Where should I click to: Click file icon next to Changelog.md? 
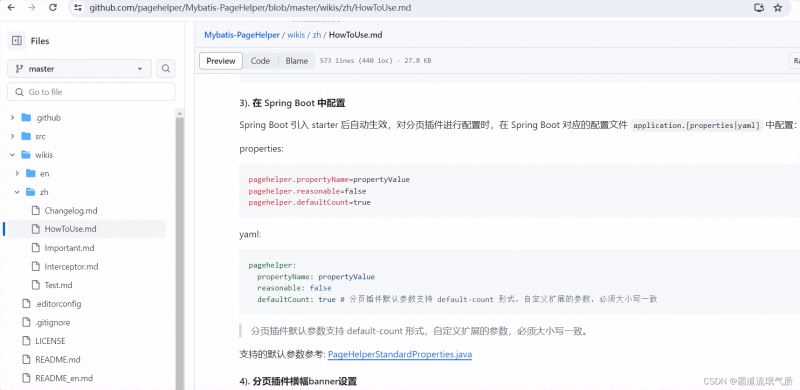tap(35, 210)
